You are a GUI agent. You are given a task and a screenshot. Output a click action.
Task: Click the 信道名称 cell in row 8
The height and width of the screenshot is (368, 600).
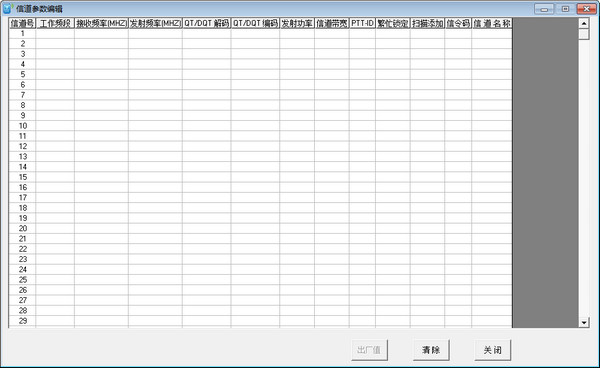pyautogui.click(x=492, y=105)
